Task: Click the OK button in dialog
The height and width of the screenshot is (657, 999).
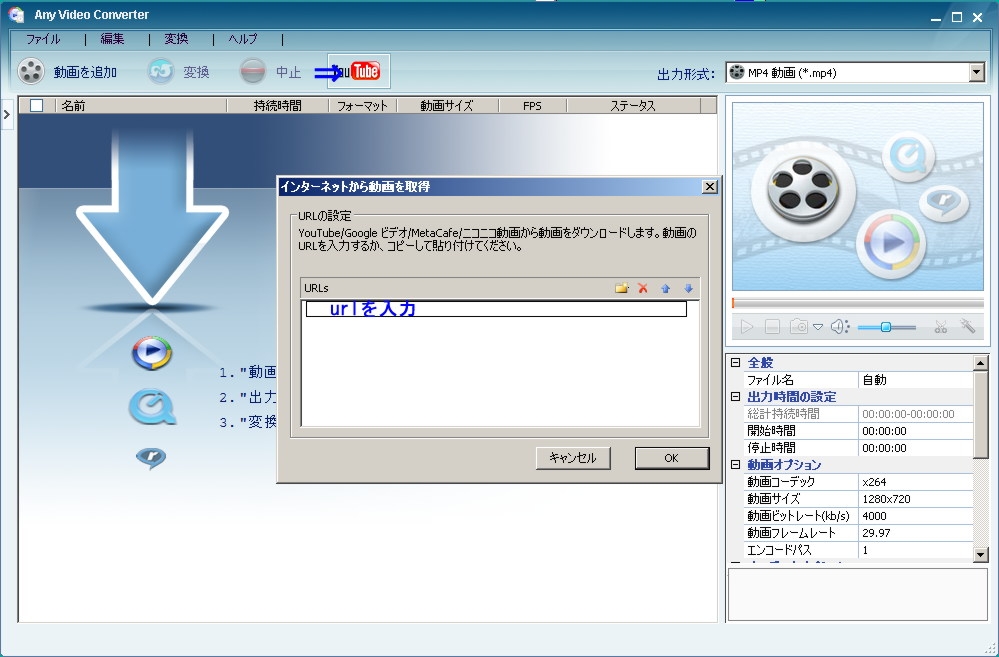Action: [672, 458]
